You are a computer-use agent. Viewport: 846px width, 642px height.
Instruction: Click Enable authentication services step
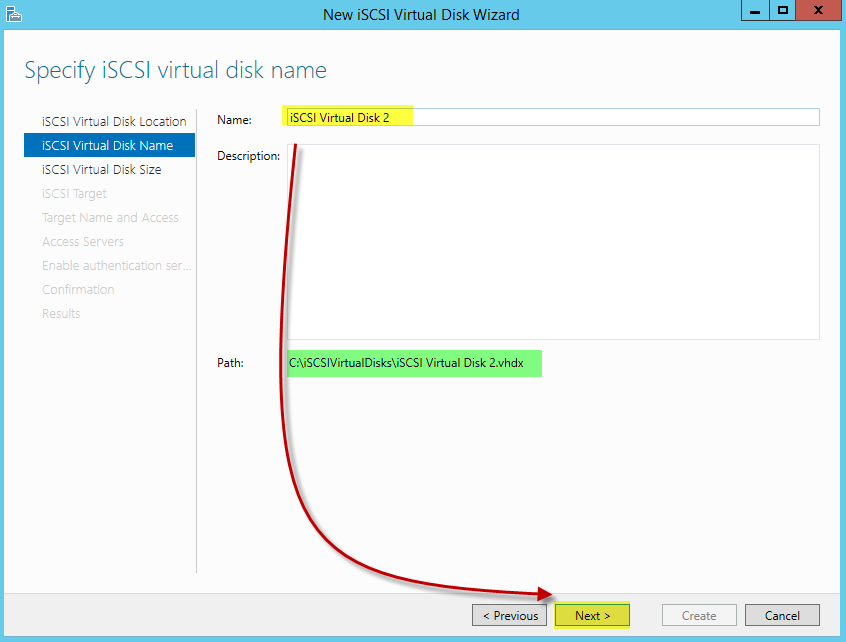click(x=116, y=265)
